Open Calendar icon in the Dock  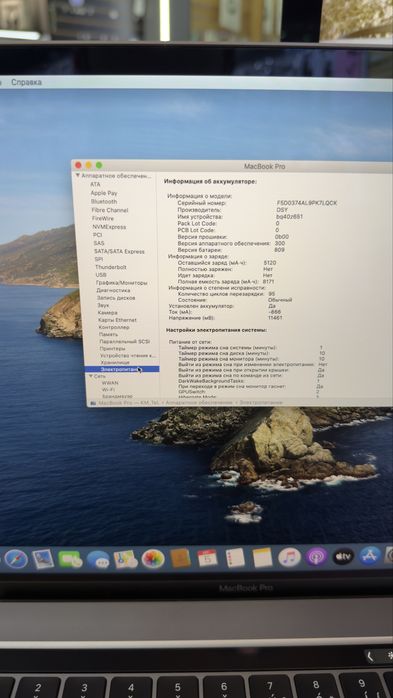[207, 558]
